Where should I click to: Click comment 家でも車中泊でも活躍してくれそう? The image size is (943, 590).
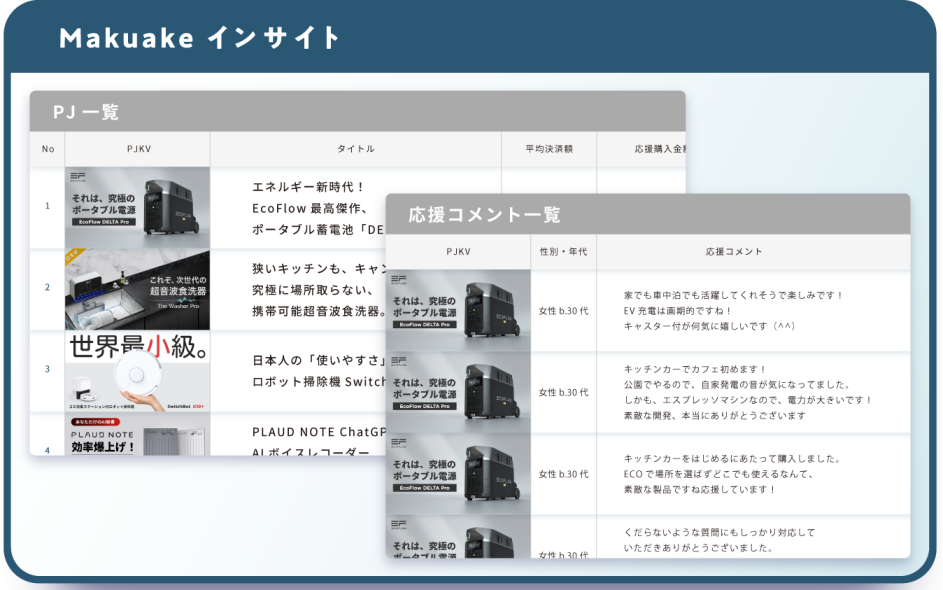click(x=734, y=295)
